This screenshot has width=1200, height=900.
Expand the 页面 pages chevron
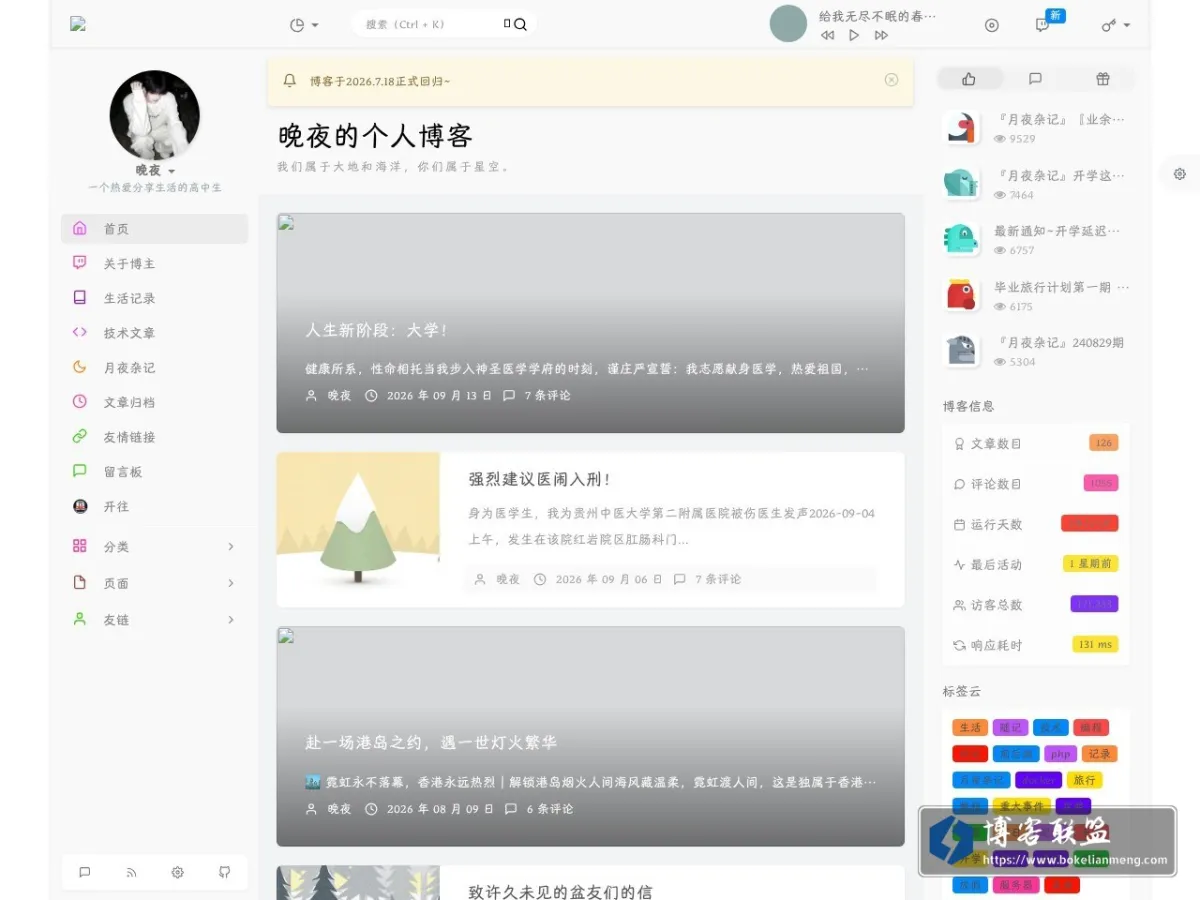(231, 583)
